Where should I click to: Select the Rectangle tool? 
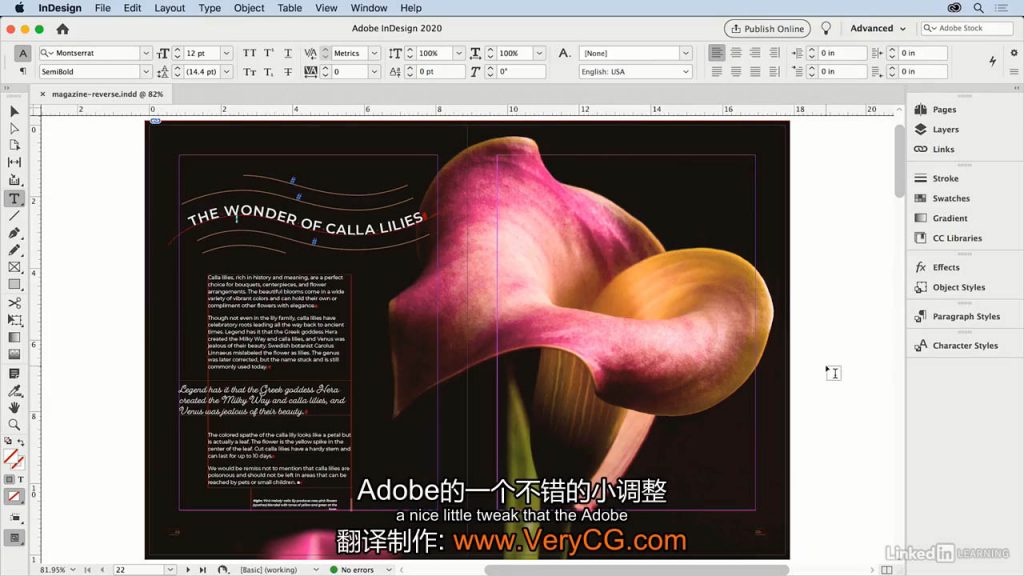point(14,285)
